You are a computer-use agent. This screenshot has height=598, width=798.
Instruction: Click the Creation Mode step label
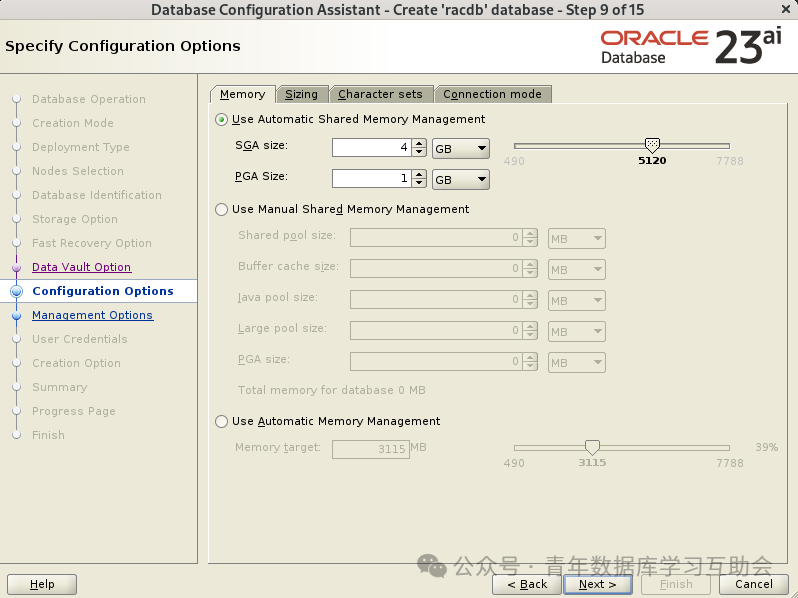coord(73,123)
